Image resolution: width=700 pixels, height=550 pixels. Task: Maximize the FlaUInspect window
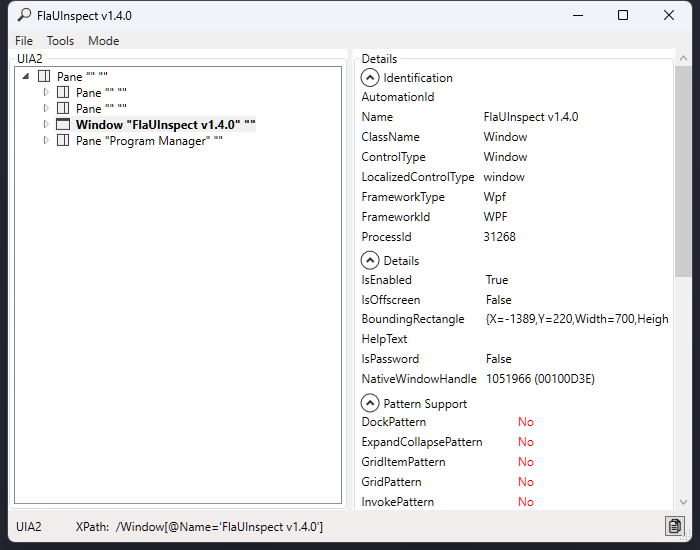coord(623,15)
